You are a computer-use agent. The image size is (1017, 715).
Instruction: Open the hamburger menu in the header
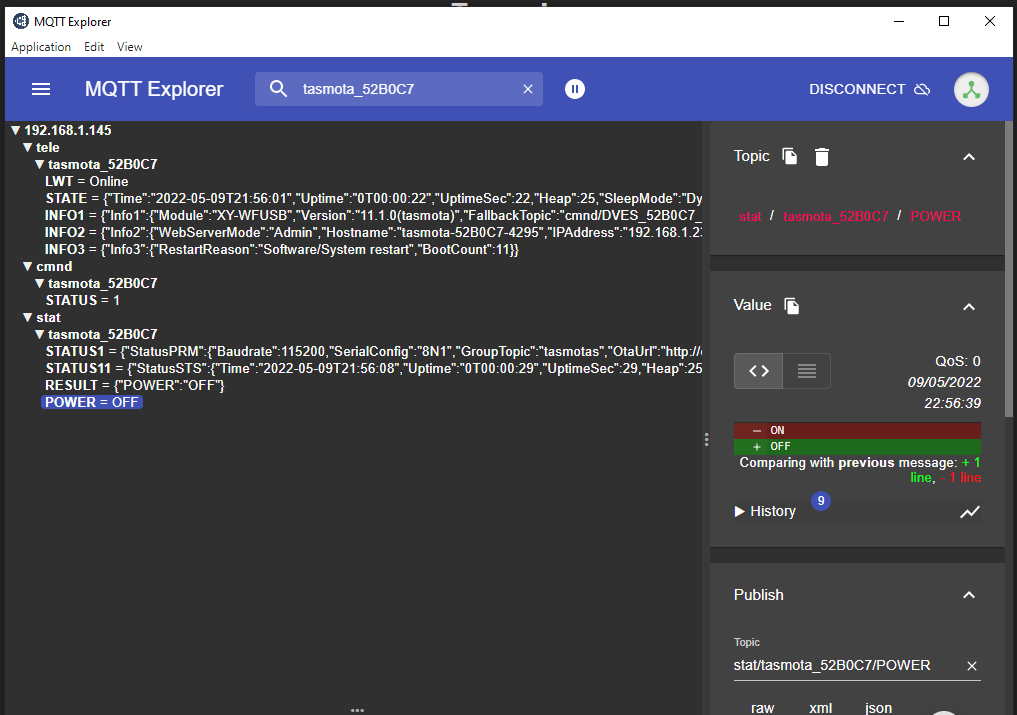(x=41, y=89)
